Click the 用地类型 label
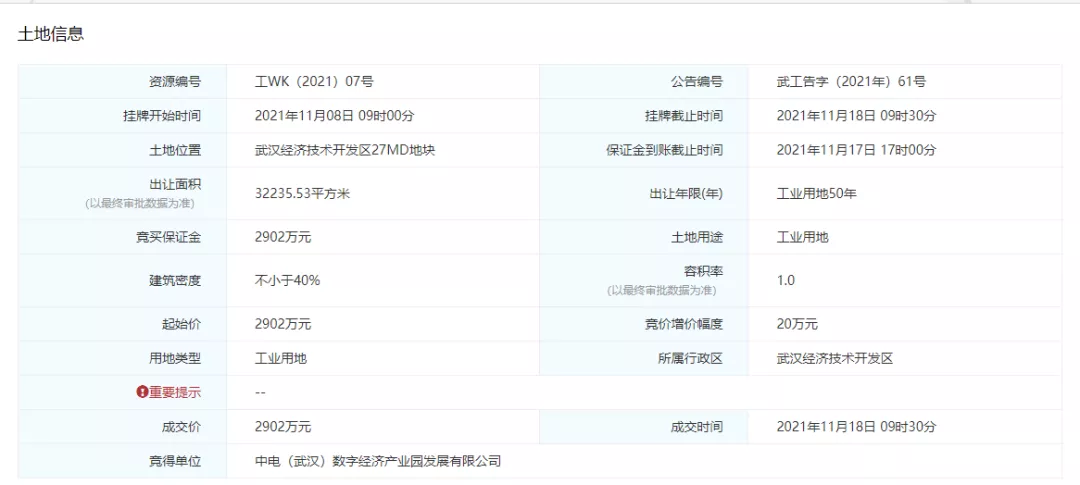This screenshot has height=485, width=1080. [175, 358]
